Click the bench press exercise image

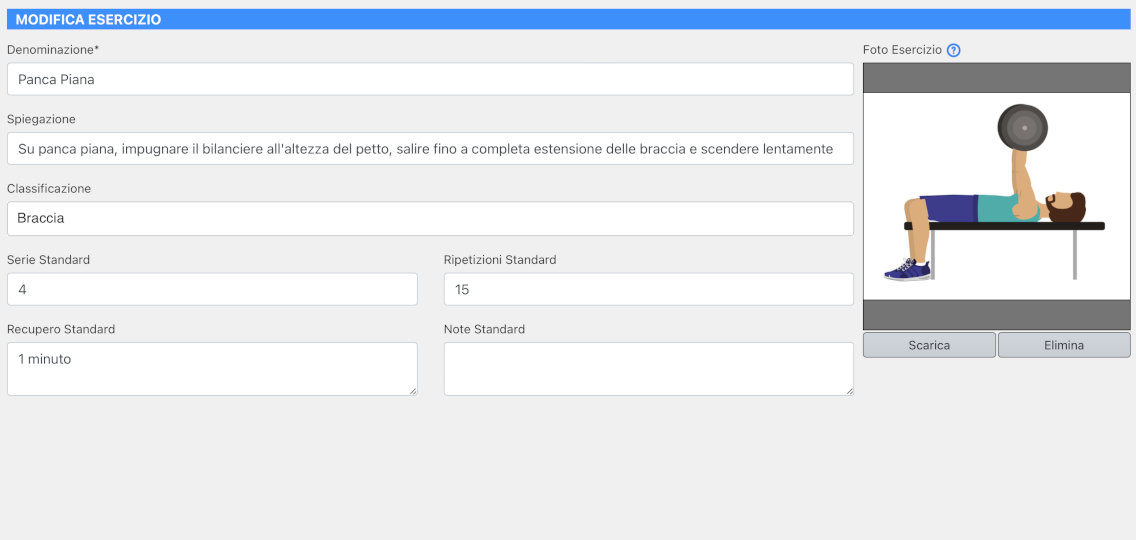coord(996,196)
